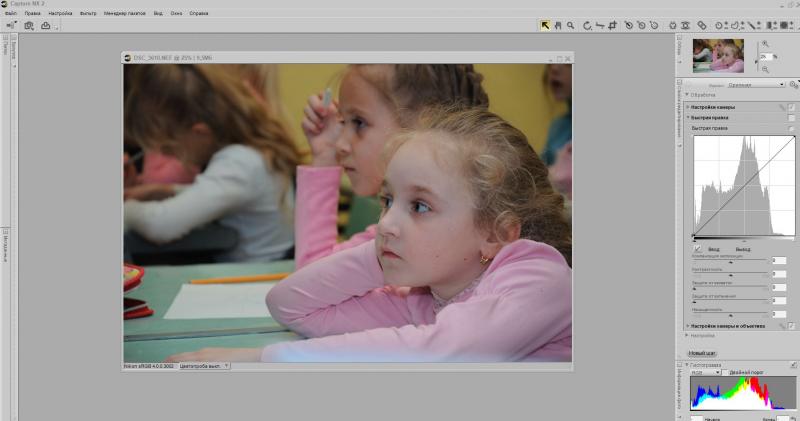Select the Red-Eye Control Point tool

click(686, 25)
